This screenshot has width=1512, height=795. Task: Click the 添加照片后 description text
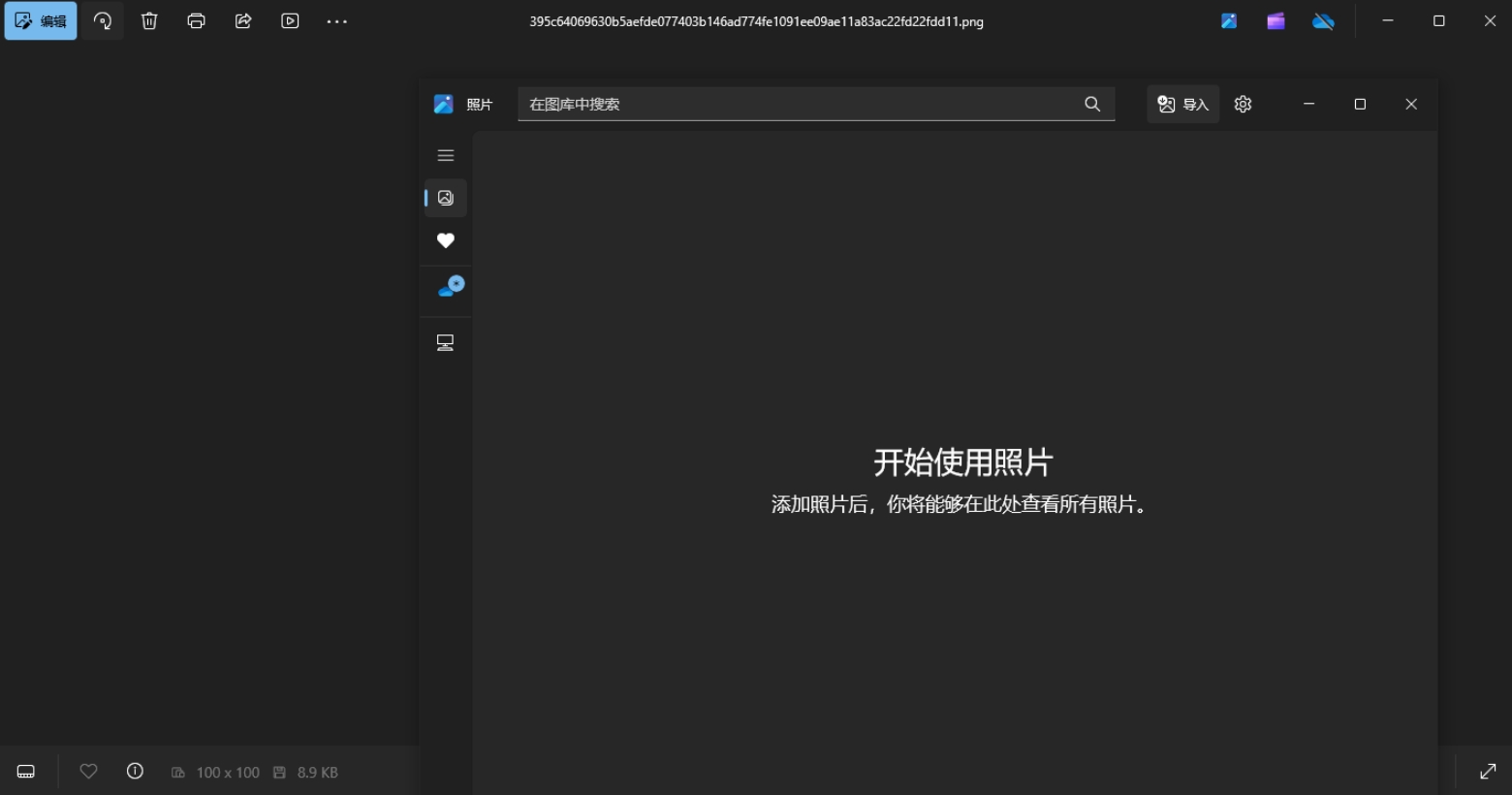pos(960,505)
